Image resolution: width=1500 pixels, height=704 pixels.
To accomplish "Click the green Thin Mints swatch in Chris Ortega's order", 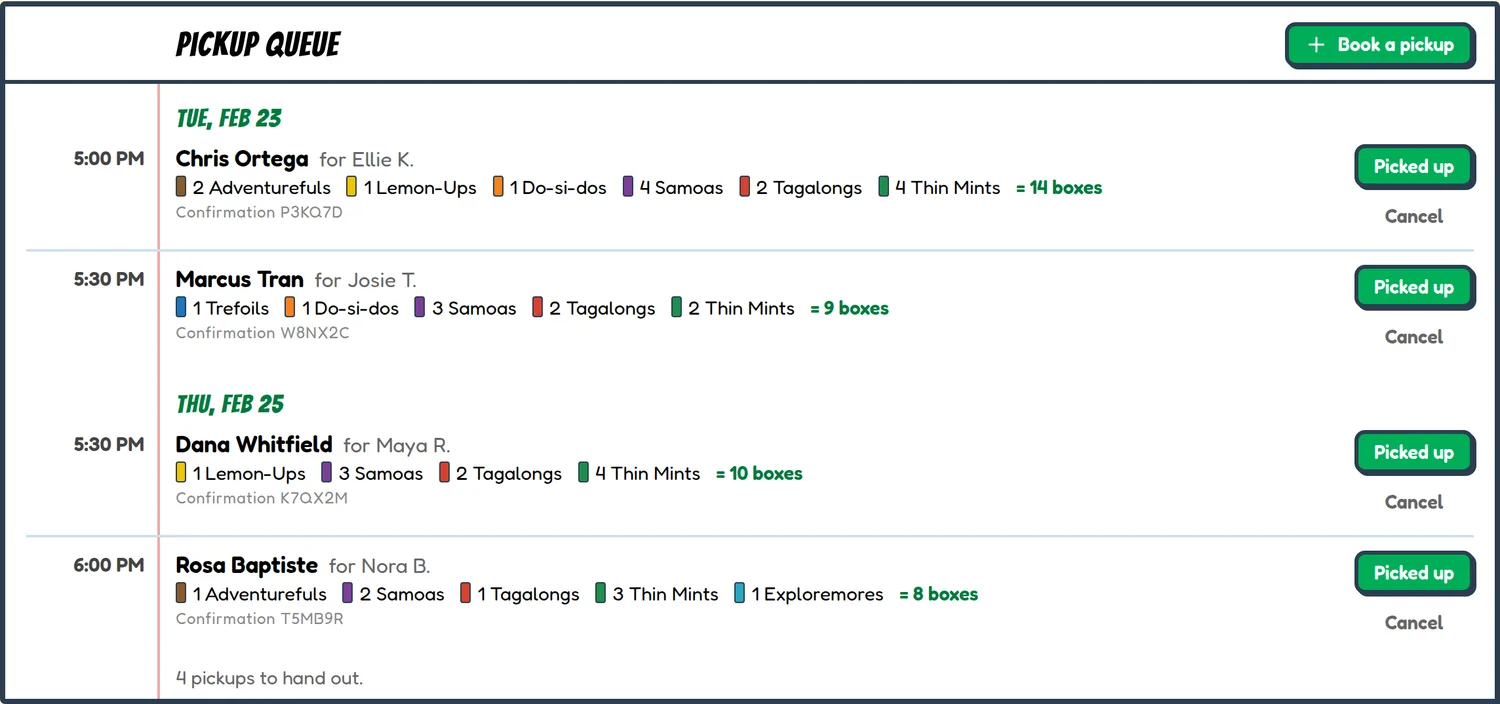I will [x=884, y=187].
